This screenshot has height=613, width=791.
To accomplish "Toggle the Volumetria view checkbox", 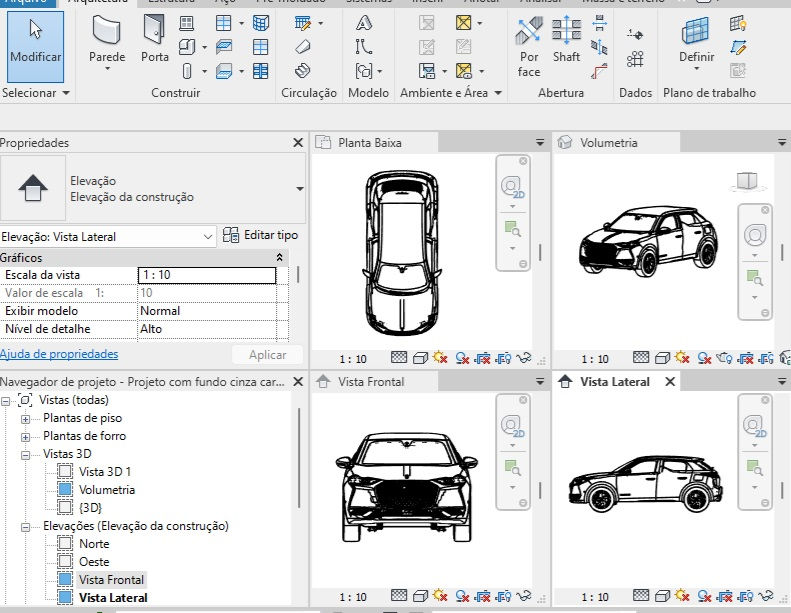I will [x=65, y=489].
